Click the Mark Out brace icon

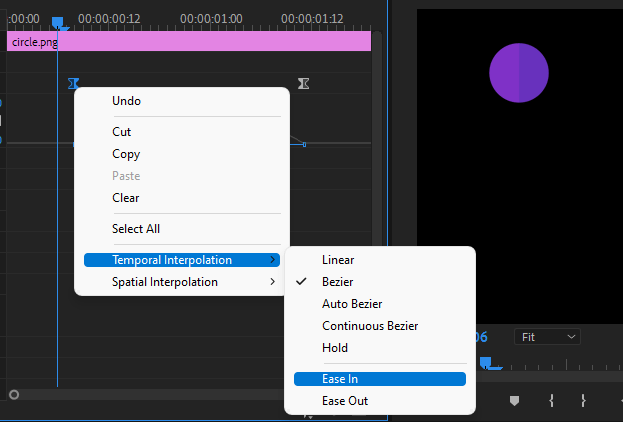pyautogui.click(x=583, y=401)
